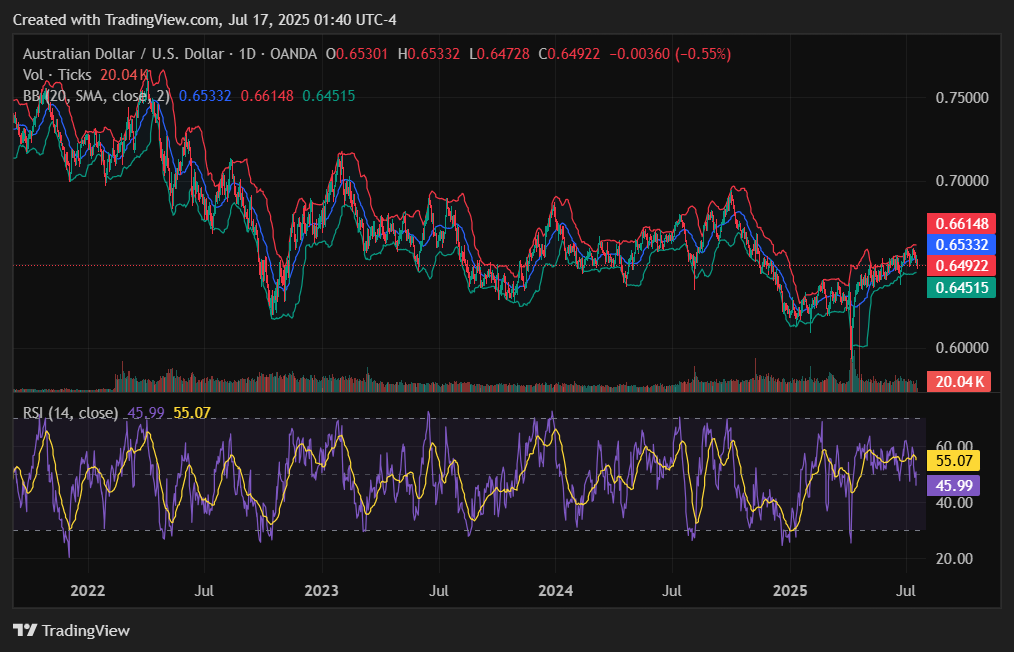Click the TradingView logo in the footer
The height and width of the screenshot is (652, 1014).
pos(72,630)
